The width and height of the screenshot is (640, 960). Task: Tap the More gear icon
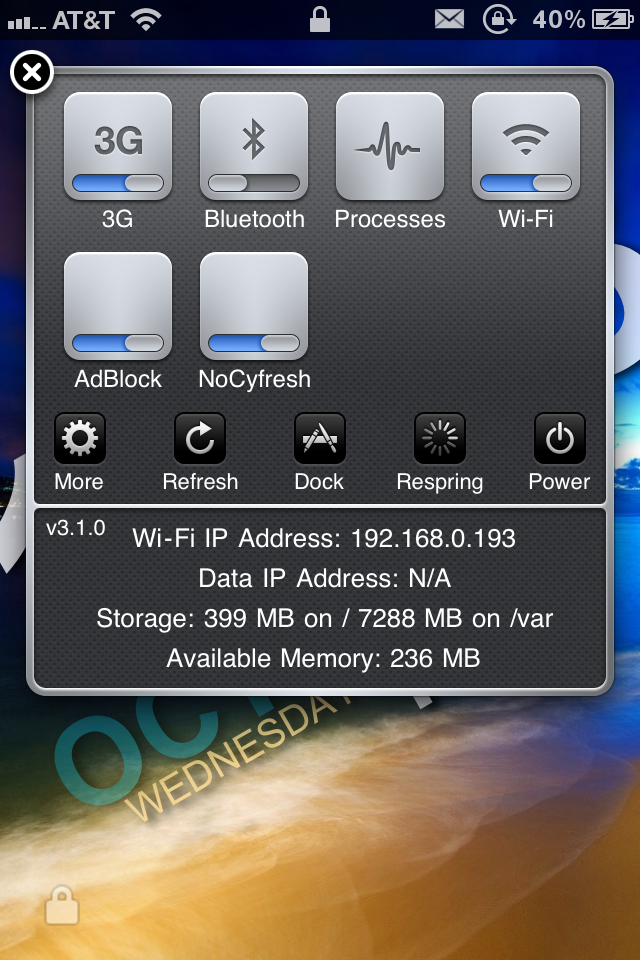[79, 438]
